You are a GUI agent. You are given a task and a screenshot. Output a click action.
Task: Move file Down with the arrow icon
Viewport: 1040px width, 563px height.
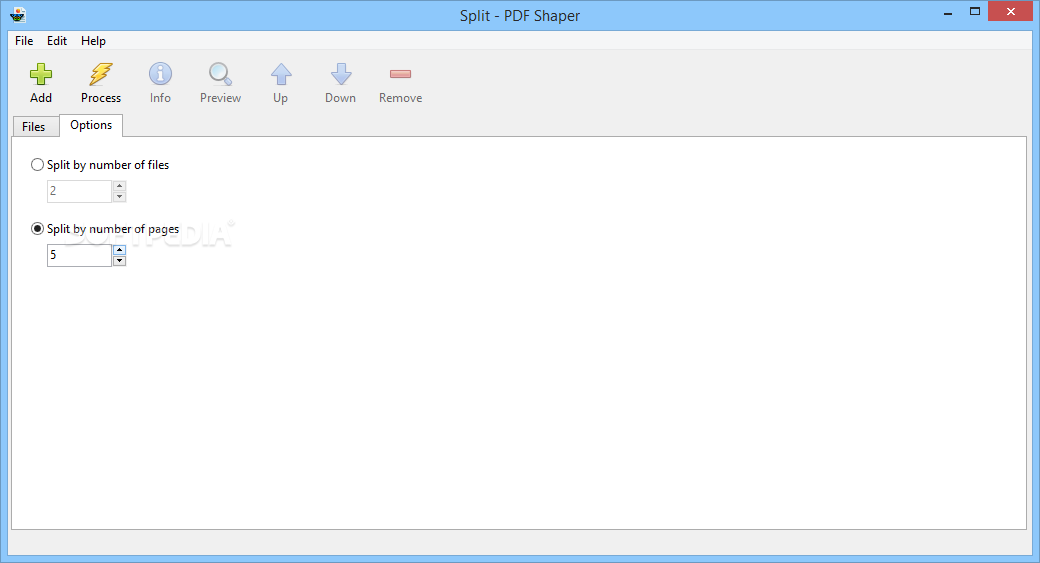coord(341,74)
